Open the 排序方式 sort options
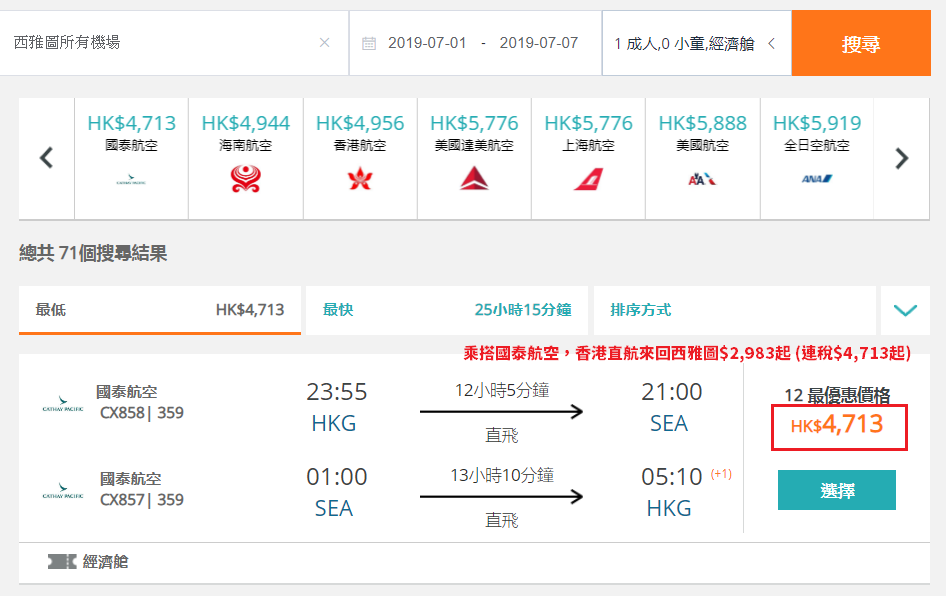 [735, 310]
